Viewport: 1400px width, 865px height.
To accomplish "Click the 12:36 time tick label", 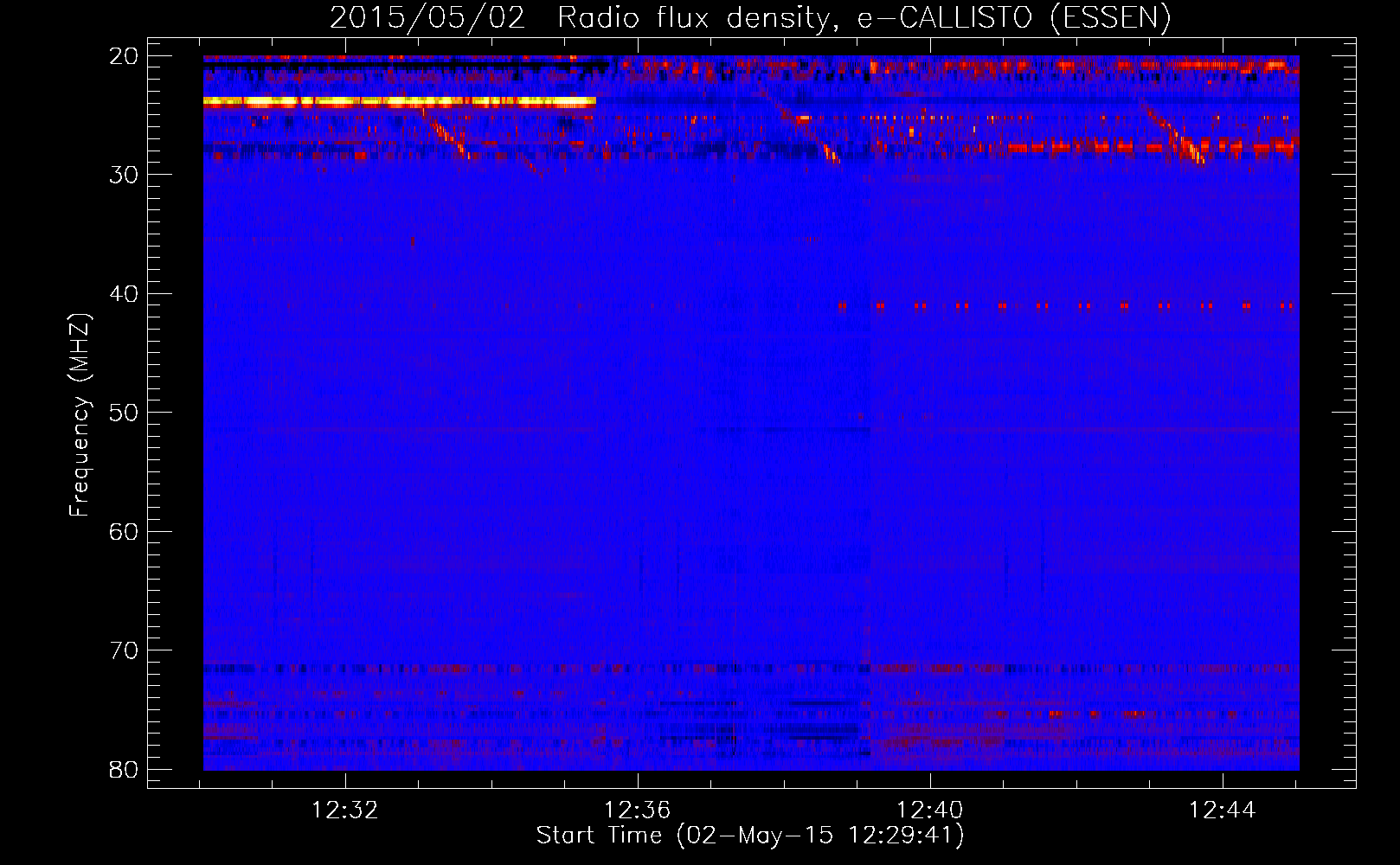I will click(x=638, y=811).
